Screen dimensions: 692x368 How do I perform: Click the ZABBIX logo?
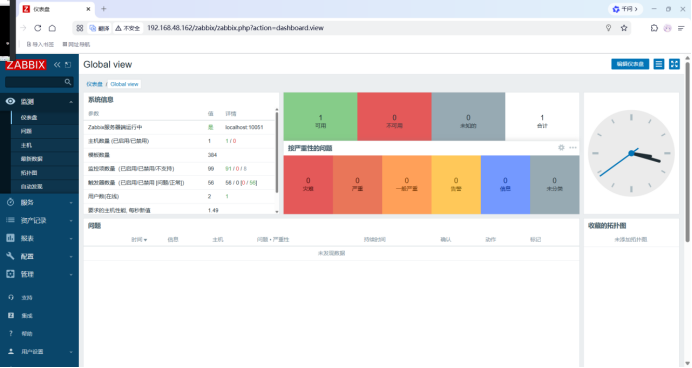coord(26,65)
